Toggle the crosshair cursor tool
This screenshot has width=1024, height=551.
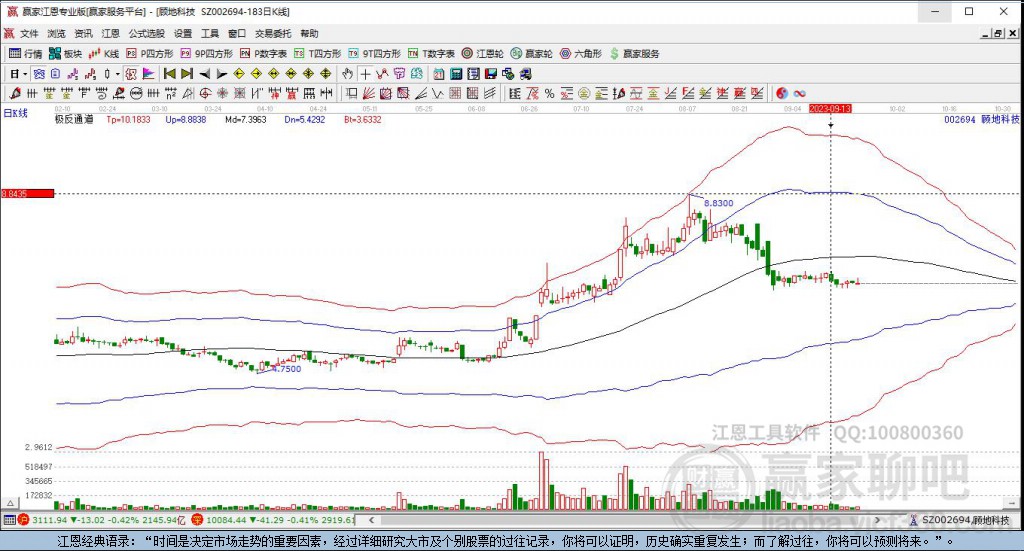pos(365,74)
